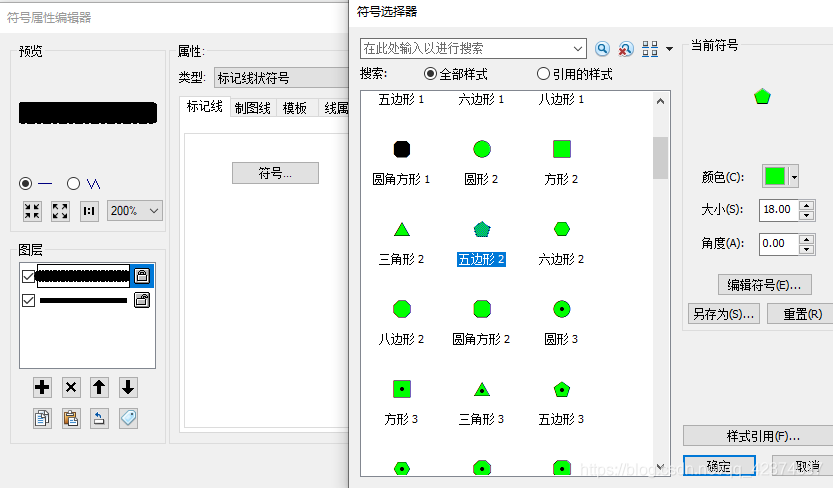Select the 三角形 2 triangle symbol
The height and width of the screenshot is (488, 833).
(x=402, y=229)
